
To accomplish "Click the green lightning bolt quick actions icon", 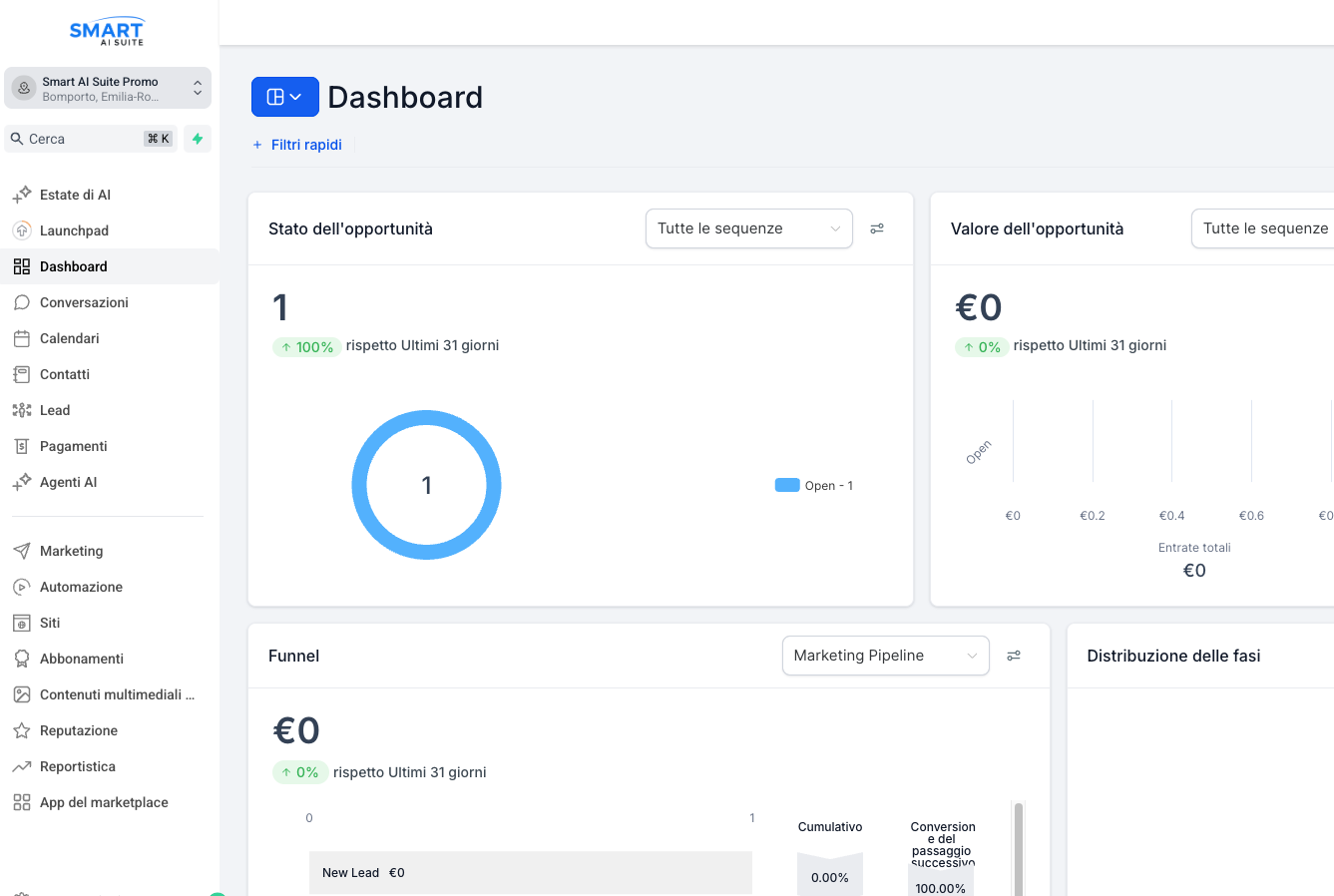I will point(198,139).
